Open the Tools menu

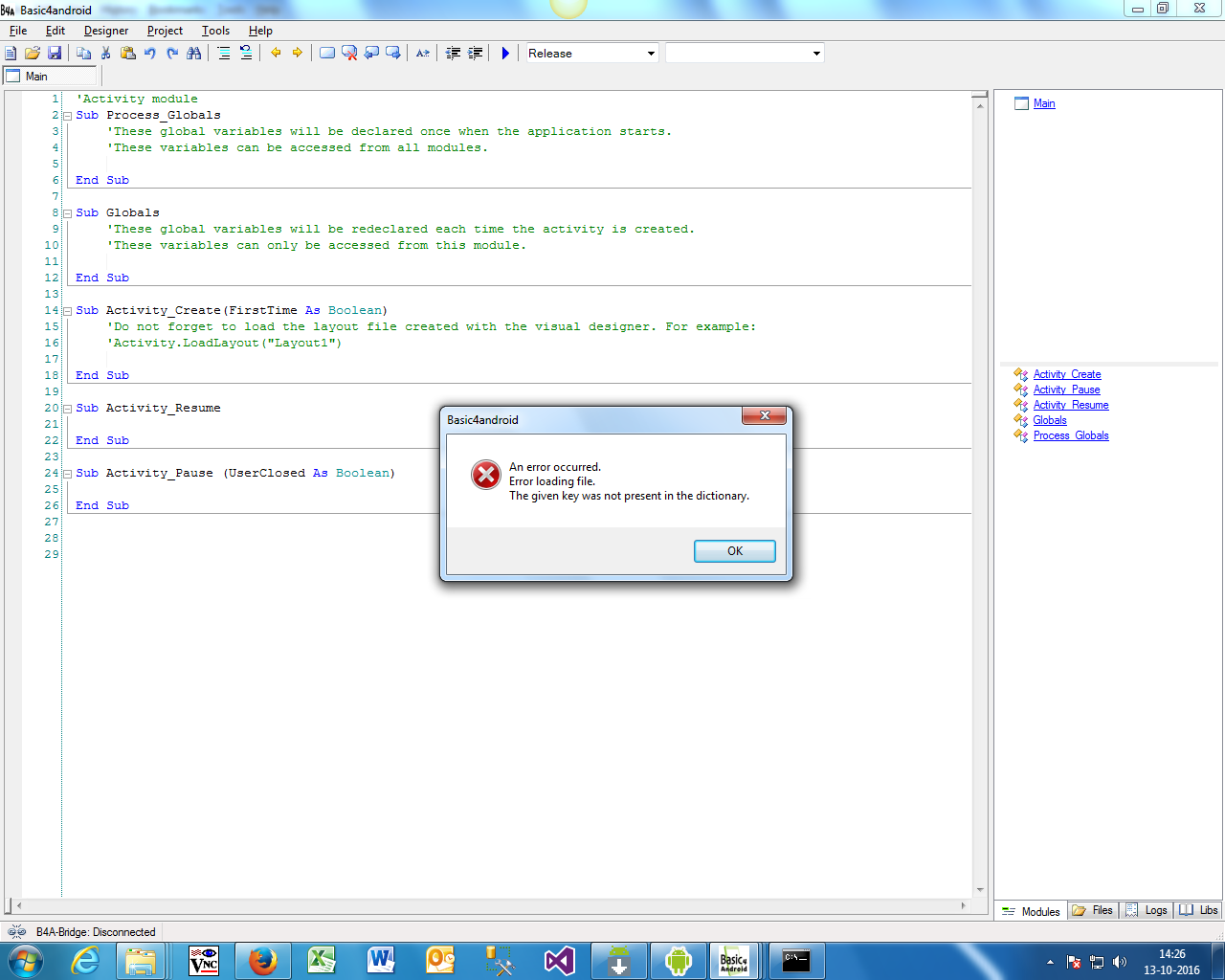pyautogui.click(x=215, y=31)
